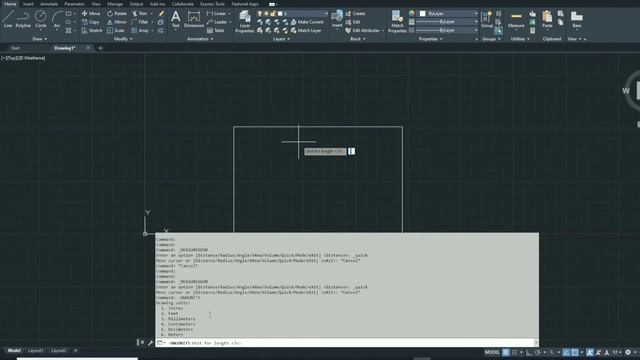Toggle snap mode in status bar

click(514, 352)
